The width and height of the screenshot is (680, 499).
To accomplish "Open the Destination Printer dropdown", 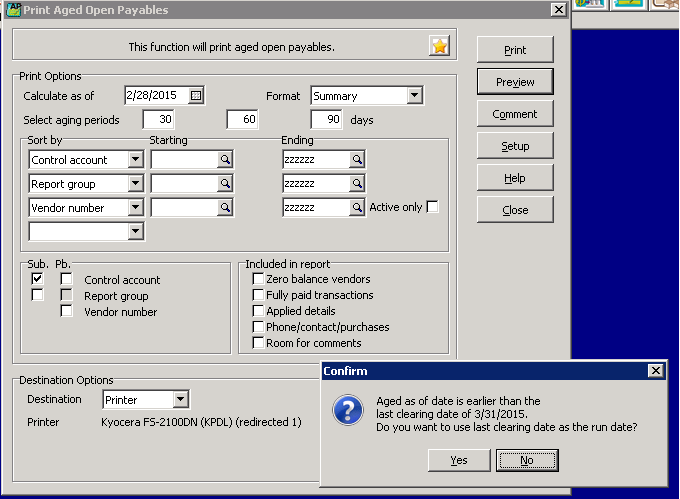I will pos(180,400).
